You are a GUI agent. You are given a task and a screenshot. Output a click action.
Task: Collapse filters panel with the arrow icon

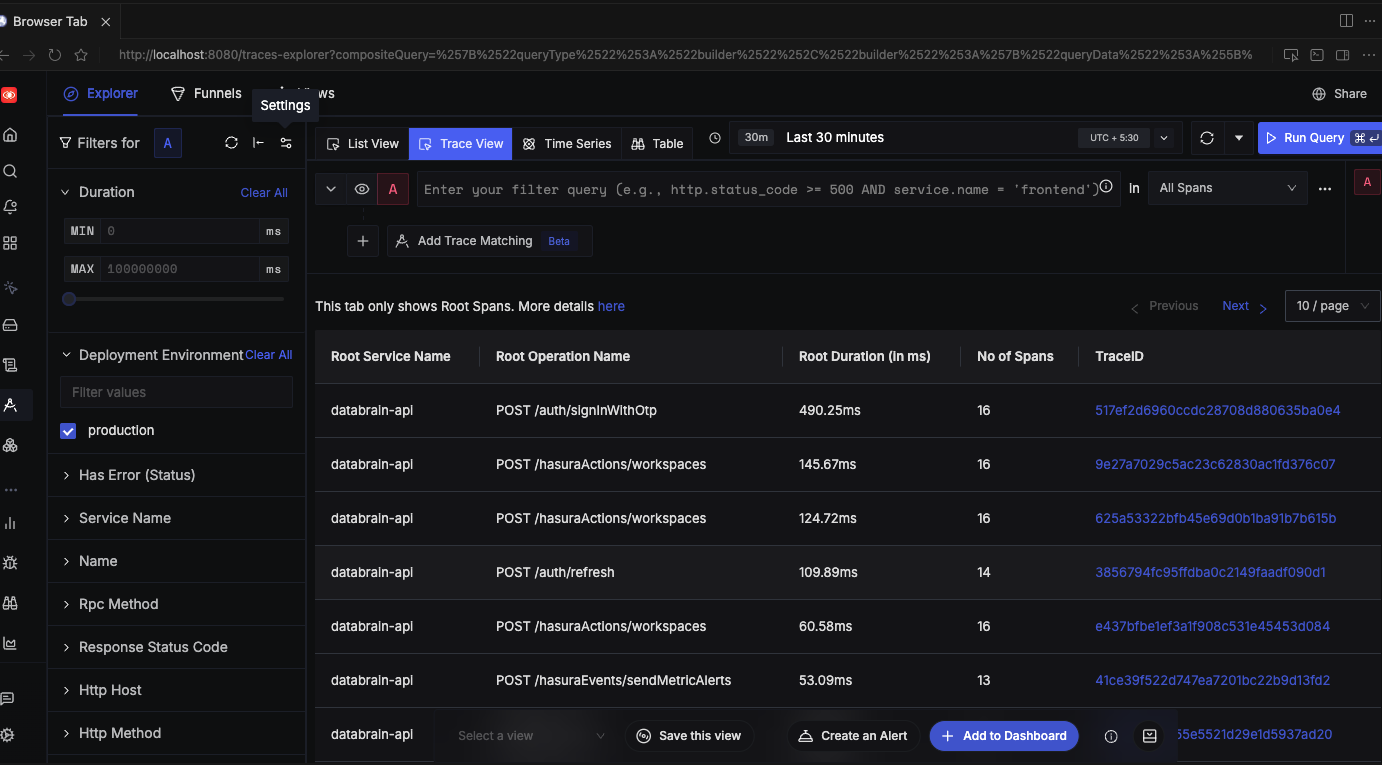(258, 143)
